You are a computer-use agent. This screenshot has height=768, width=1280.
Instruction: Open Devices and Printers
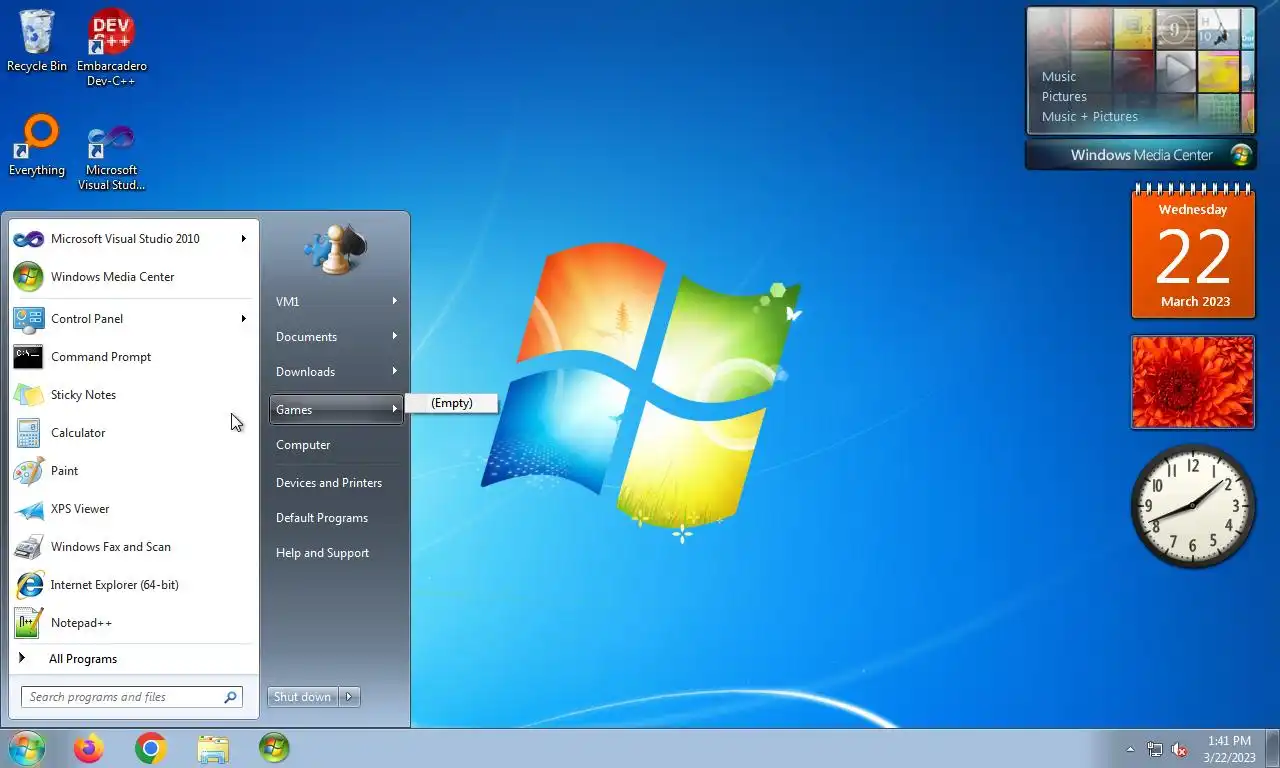(336, 483)
